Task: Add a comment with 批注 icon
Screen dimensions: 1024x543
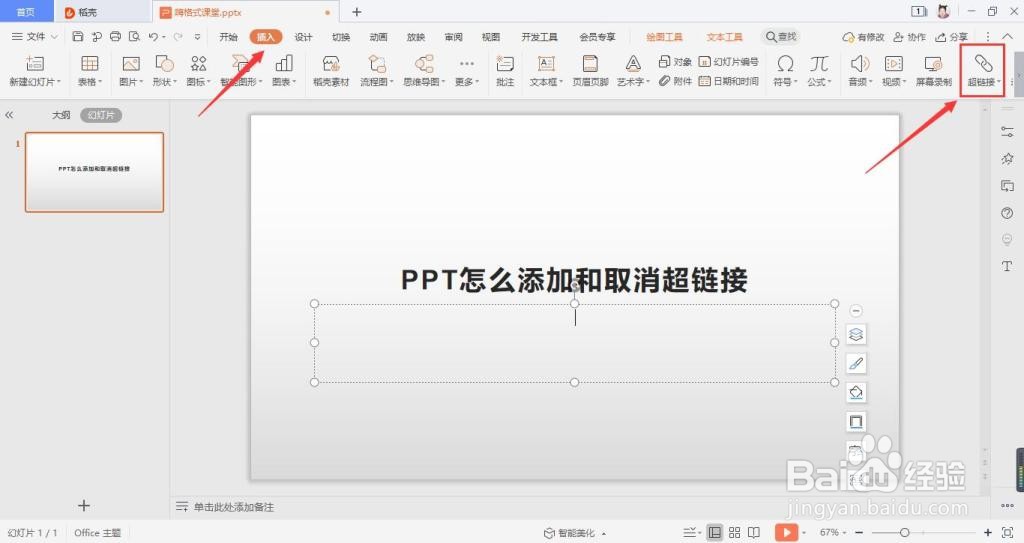Action: (505, 63)
